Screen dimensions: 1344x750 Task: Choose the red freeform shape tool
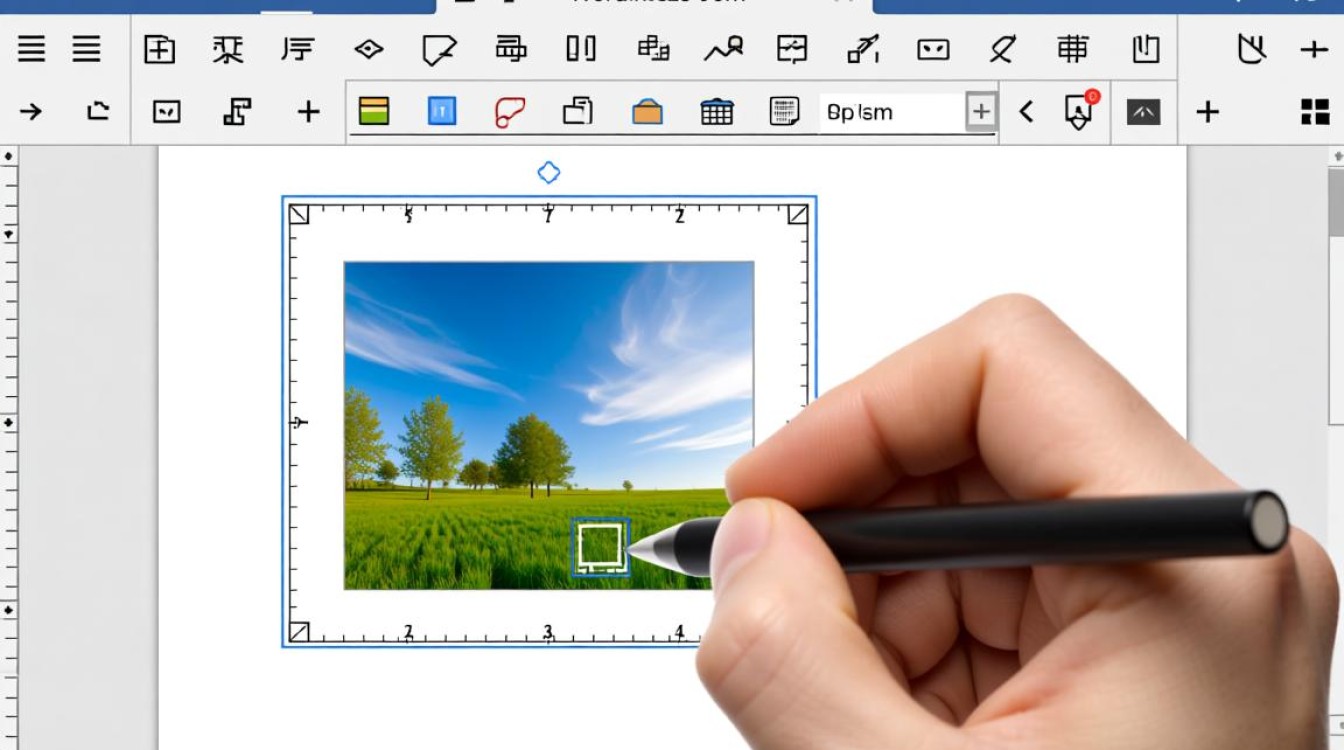coord(510,111)
